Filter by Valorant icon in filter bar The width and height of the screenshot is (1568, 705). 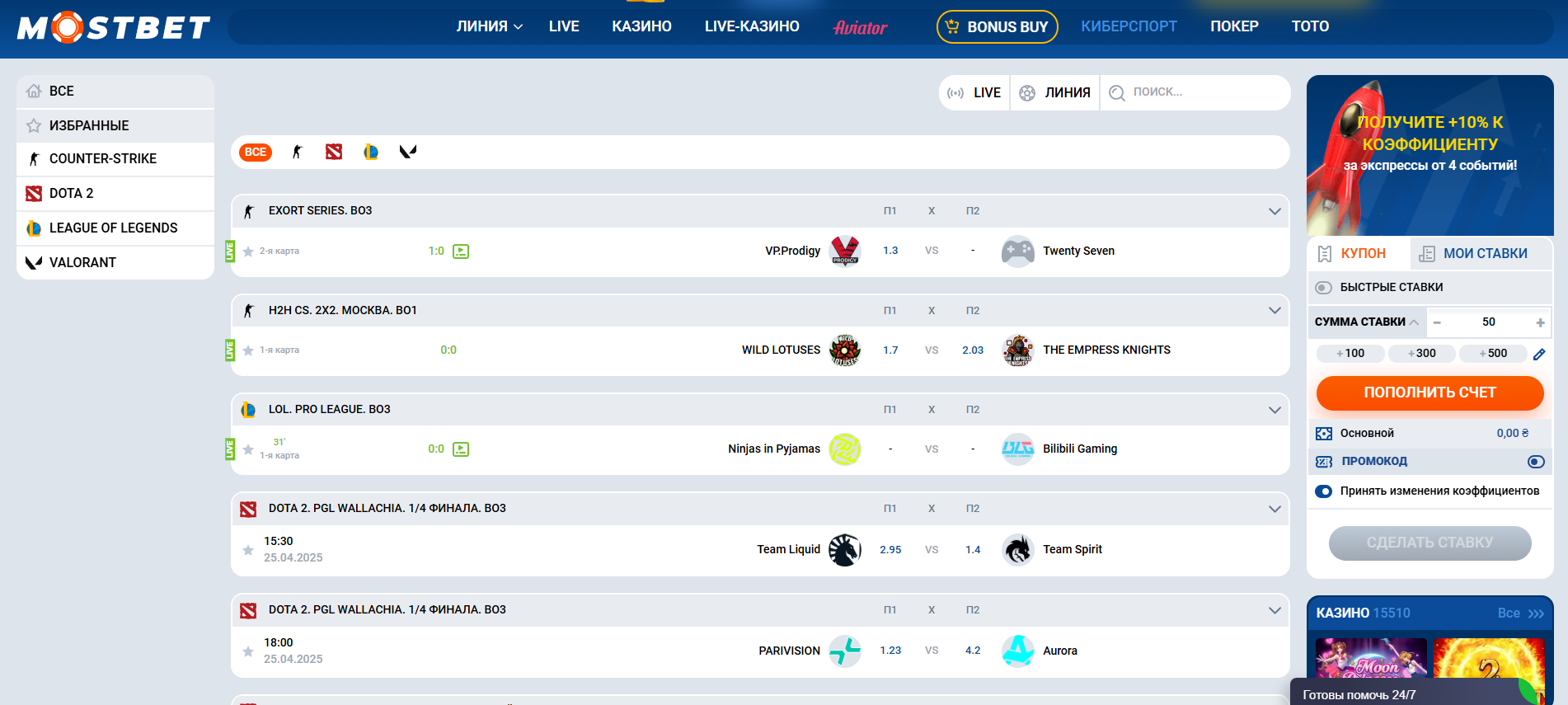[408, 152]
